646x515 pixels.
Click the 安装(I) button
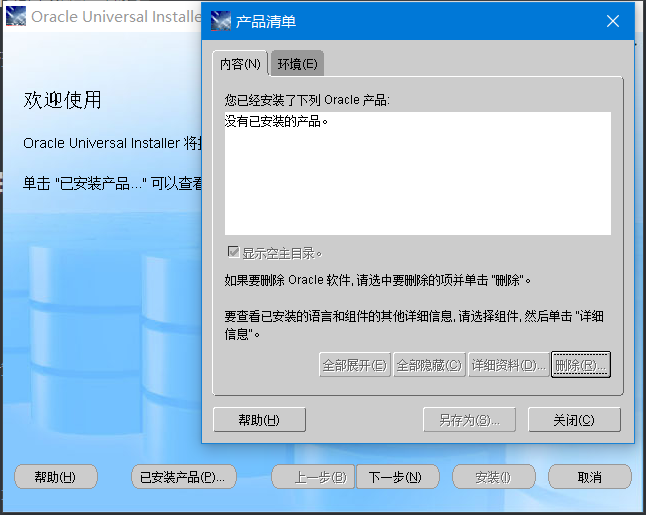click(494, 477)
